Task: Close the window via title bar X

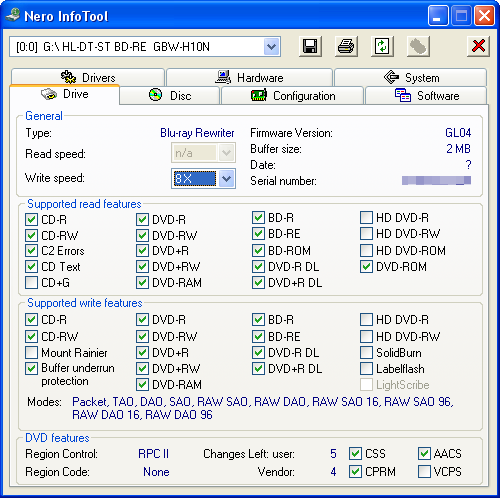Action: pos(484,16)
